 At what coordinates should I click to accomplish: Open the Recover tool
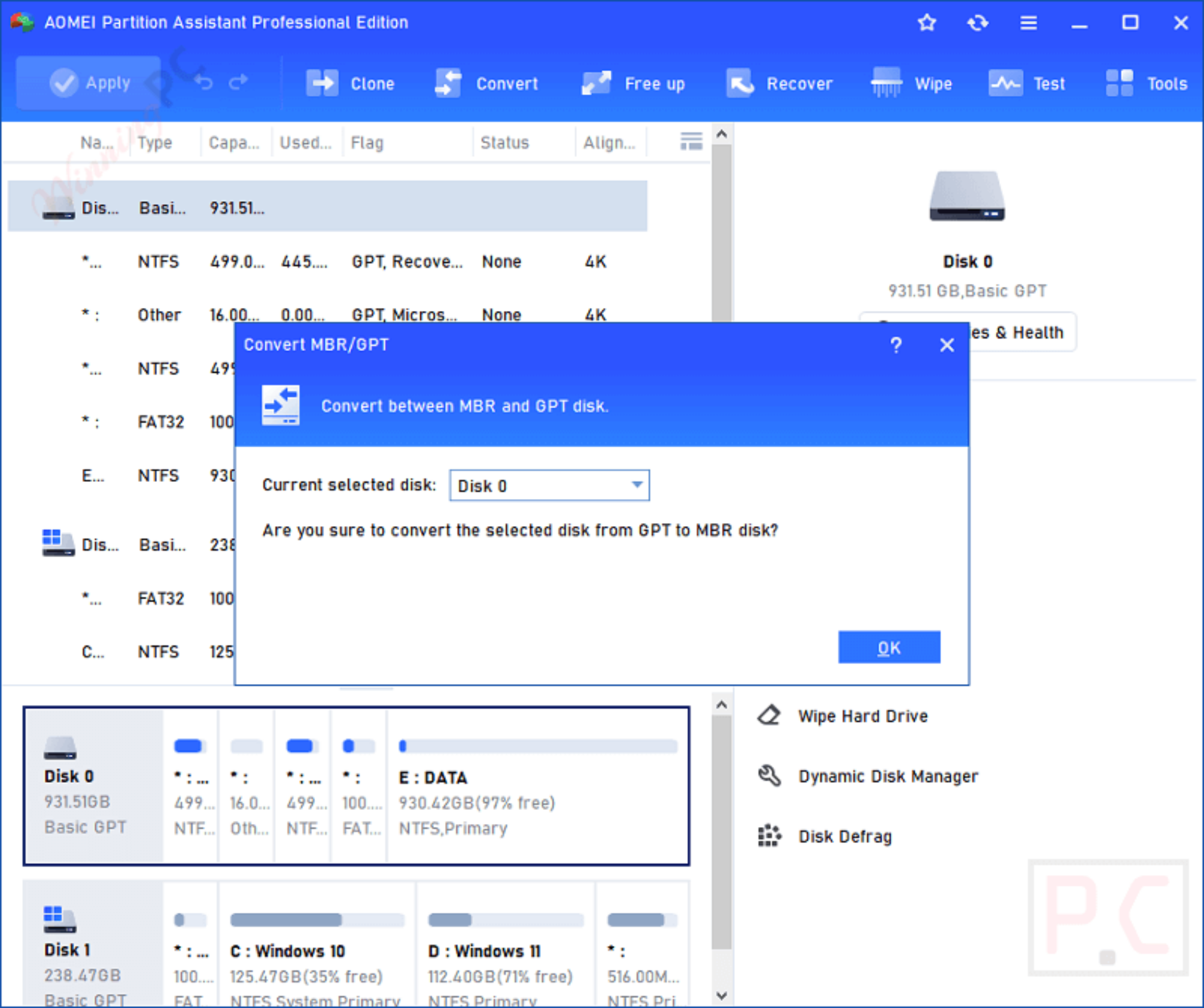point(780,83)
